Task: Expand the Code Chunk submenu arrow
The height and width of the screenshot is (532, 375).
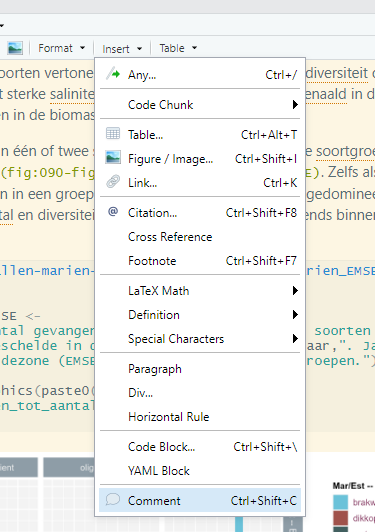Action: 295,104
